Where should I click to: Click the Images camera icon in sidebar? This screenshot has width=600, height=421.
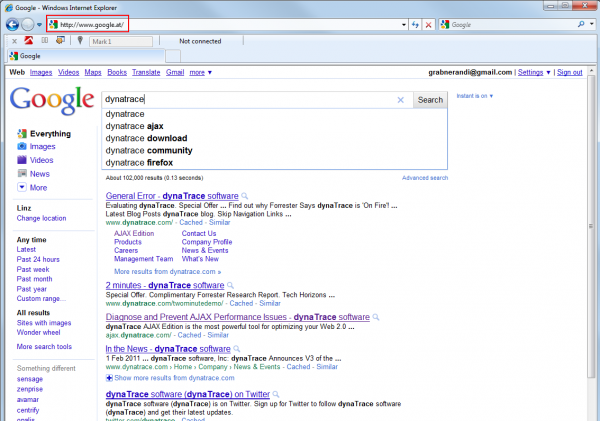[22, 146]
